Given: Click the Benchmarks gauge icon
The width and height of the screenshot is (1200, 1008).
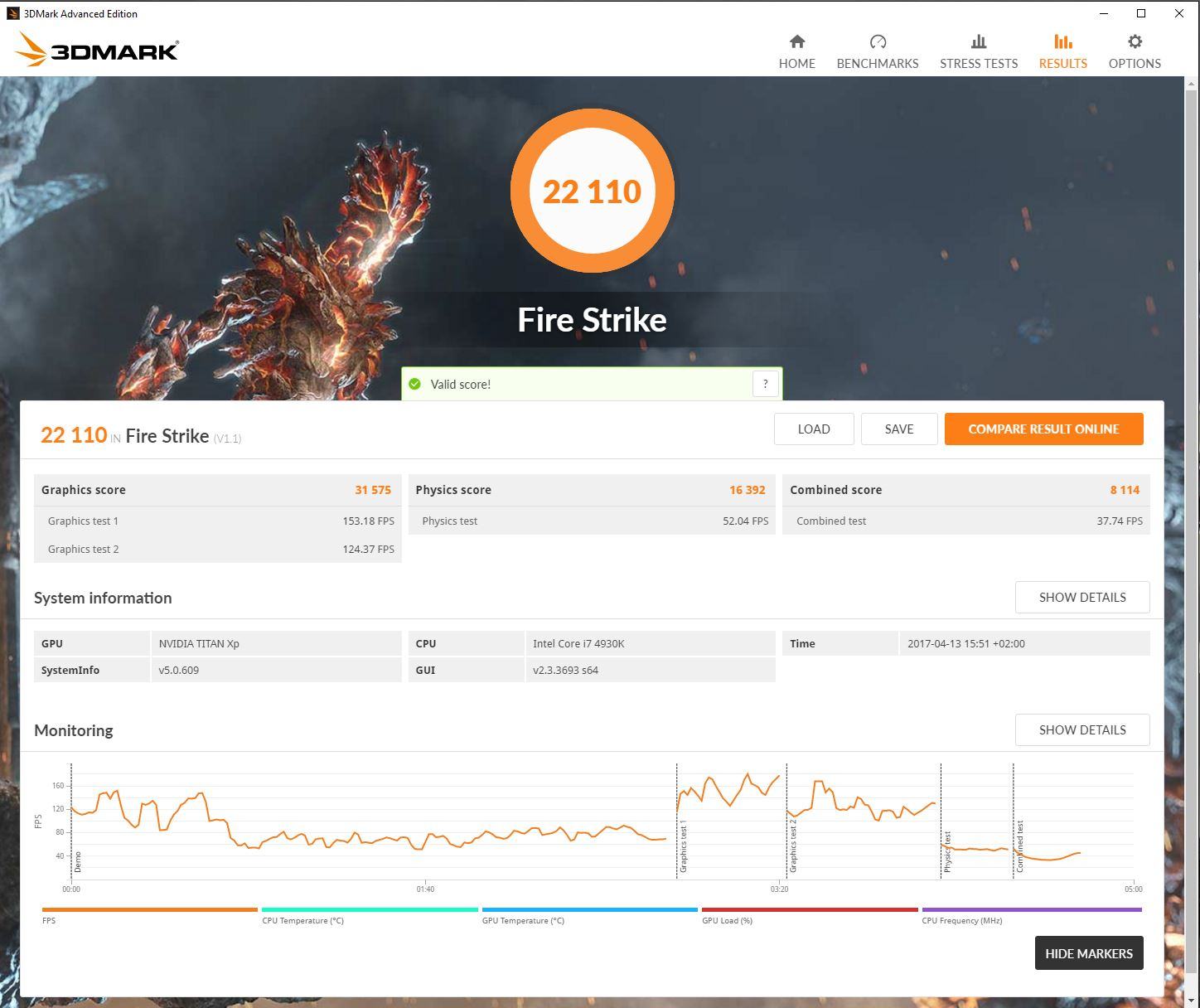Looking at the screenshot, I should point(878,41).
